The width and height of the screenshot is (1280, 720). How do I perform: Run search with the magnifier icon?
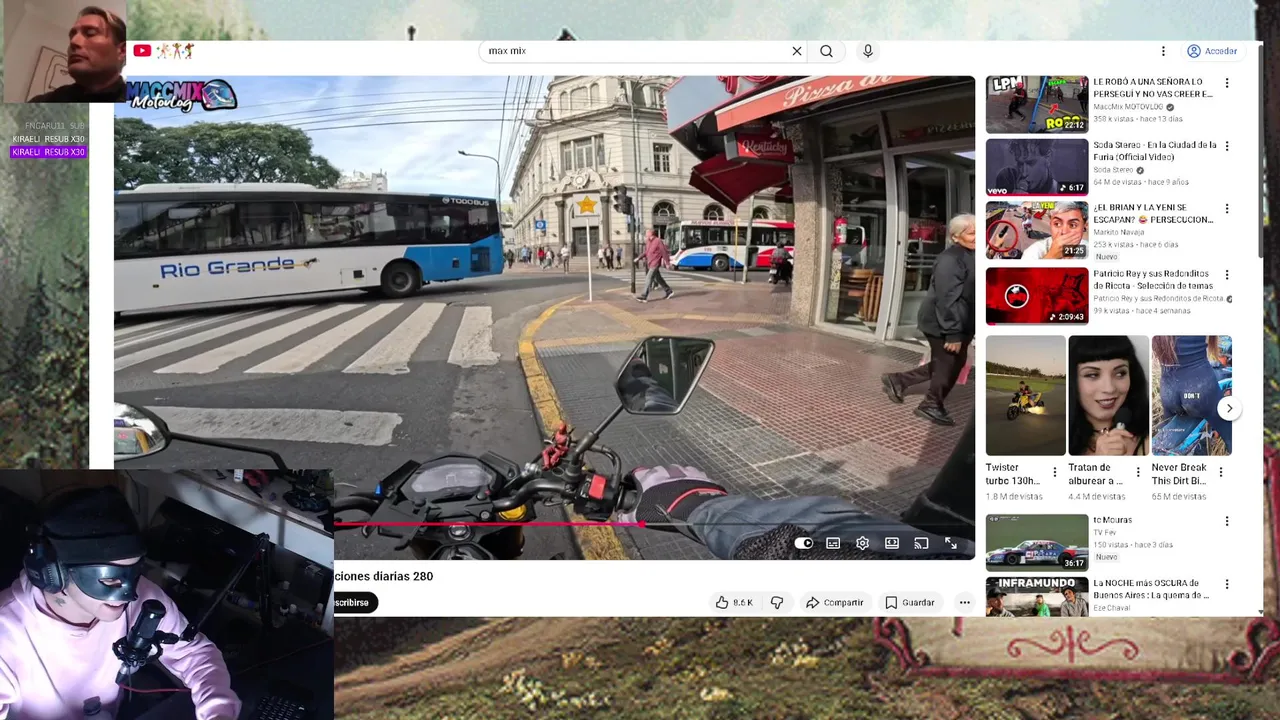826,51
